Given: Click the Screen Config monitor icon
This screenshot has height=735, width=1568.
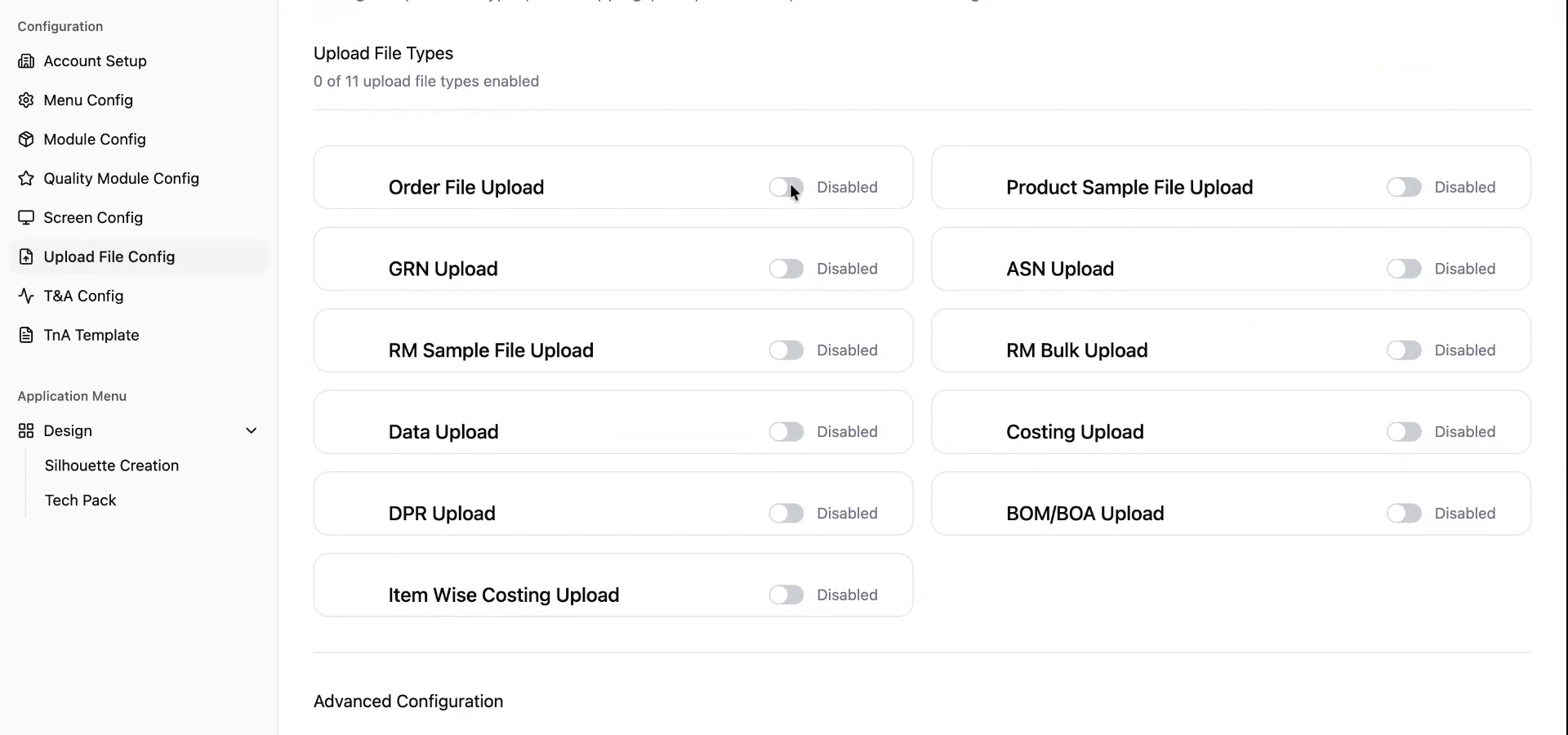Looking at the screenshot, I should coord(26,218).
